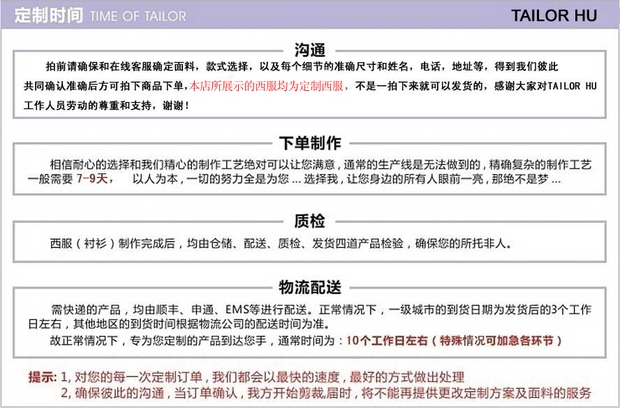Select the 质检 section heading
The width and height of the screenshot is (620, 408).
[310, 221]
